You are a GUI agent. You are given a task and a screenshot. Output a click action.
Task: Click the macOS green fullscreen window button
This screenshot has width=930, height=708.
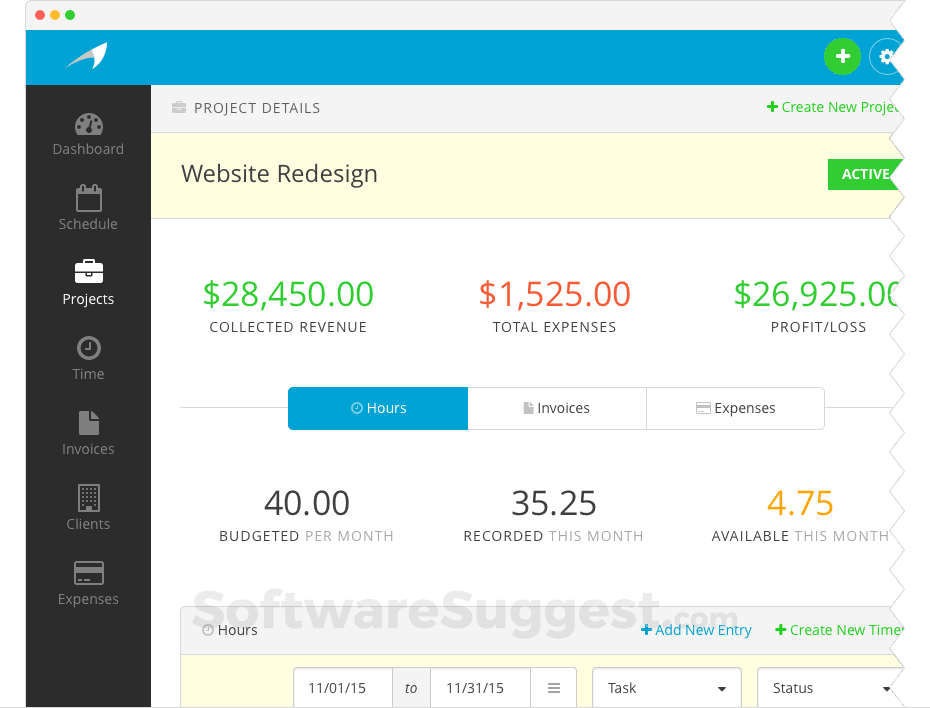tap(70, 15)
